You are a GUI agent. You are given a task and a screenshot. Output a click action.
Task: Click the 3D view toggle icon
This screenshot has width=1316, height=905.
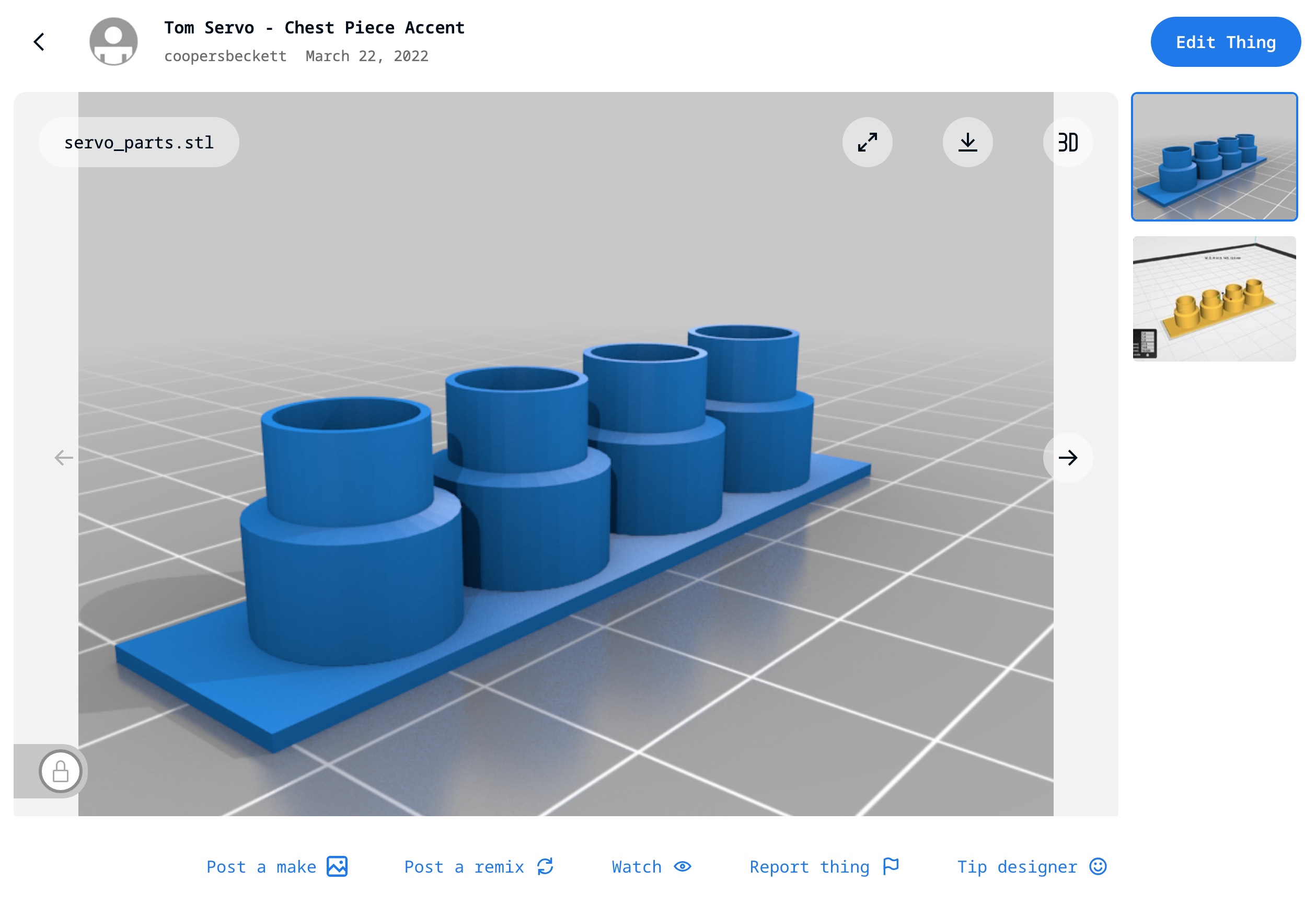click(1067, 141)
